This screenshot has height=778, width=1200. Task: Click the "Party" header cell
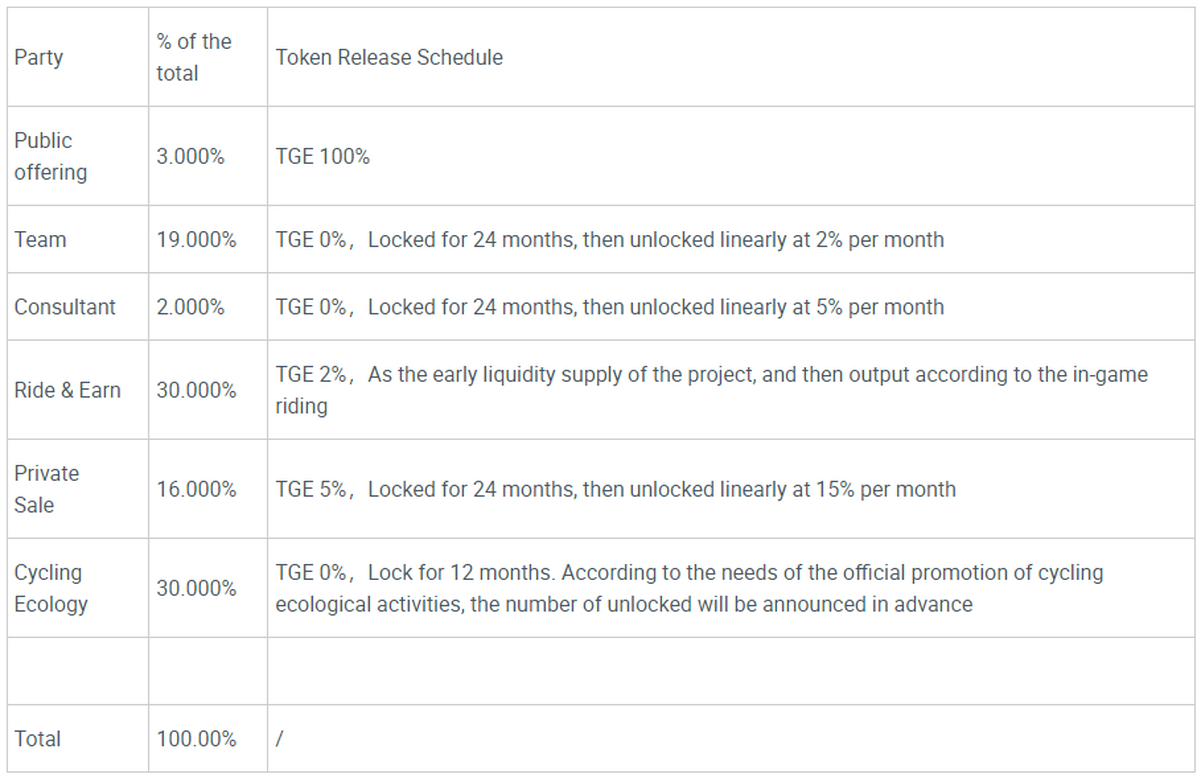39,57
